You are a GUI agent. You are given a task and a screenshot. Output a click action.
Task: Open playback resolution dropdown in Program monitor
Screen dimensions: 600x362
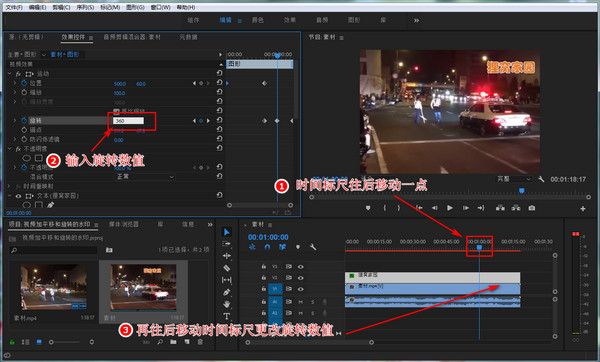pos(514,179)
